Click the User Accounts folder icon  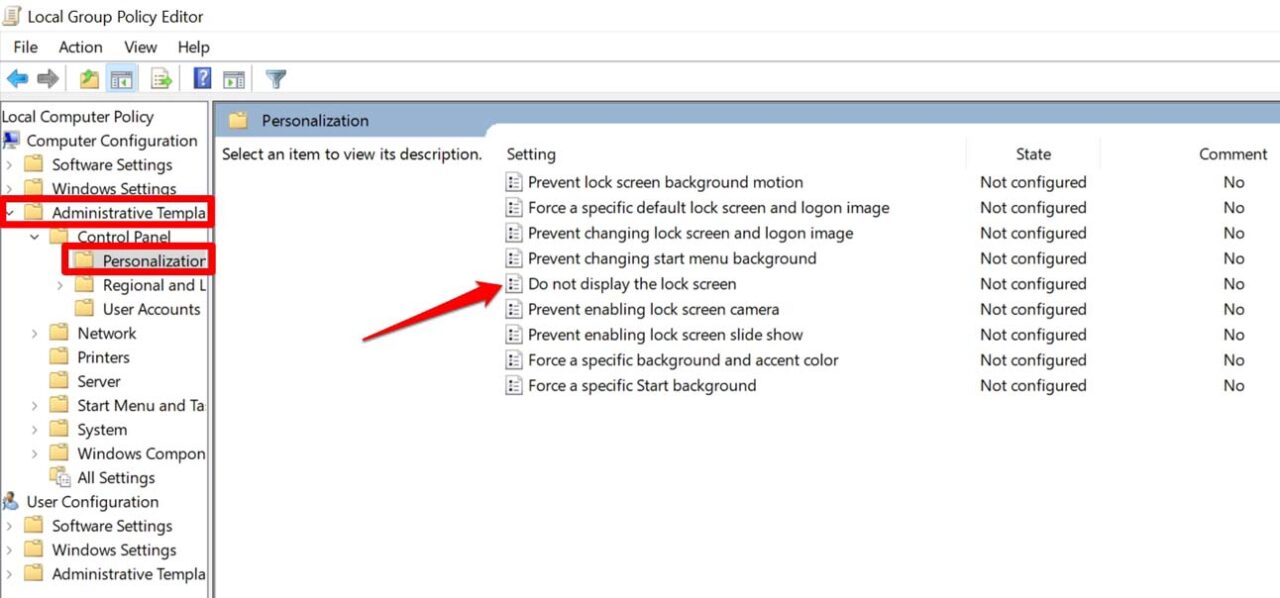tap(85, 309)
